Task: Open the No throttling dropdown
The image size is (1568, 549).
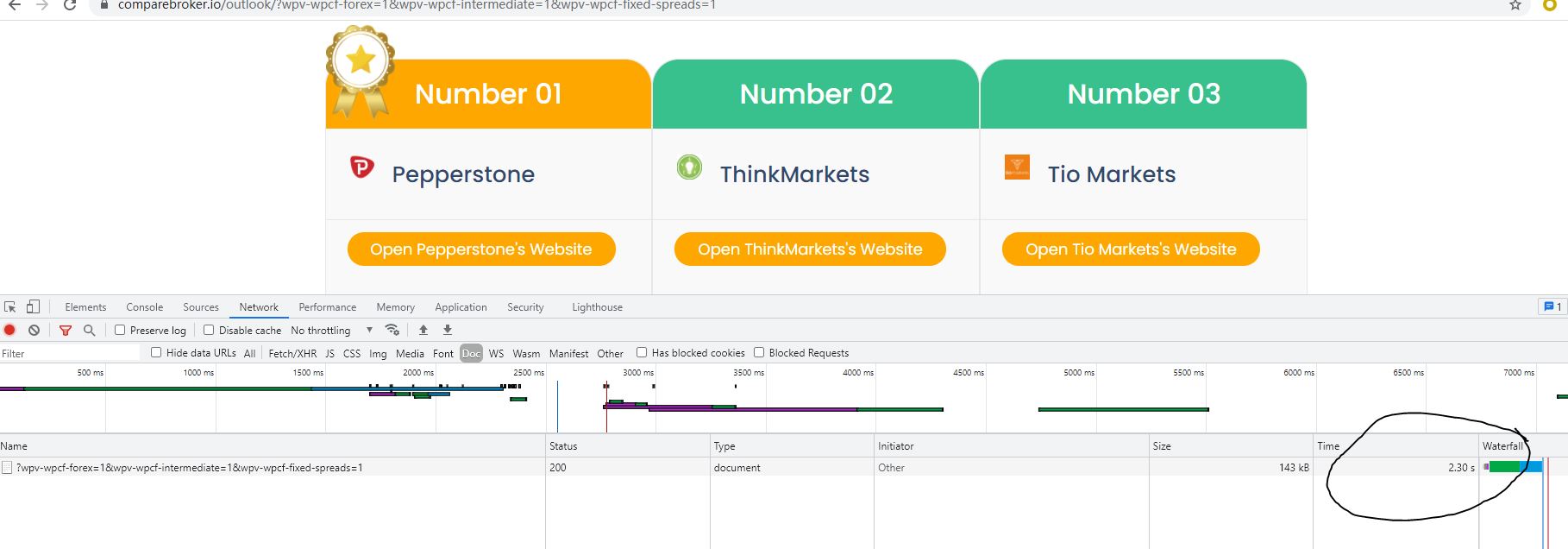Action: 331,330
